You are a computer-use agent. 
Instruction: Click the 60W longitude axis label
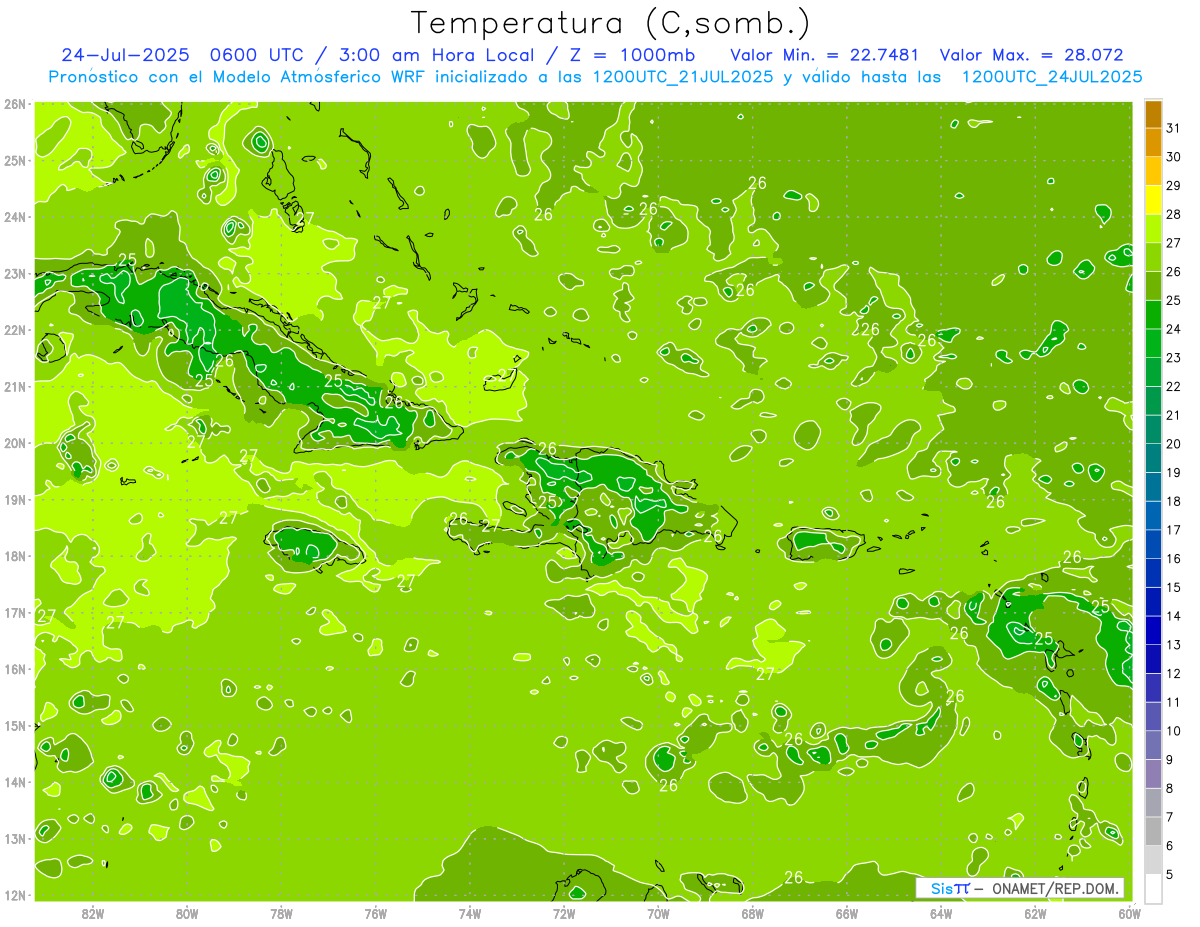click(1129, 912)
